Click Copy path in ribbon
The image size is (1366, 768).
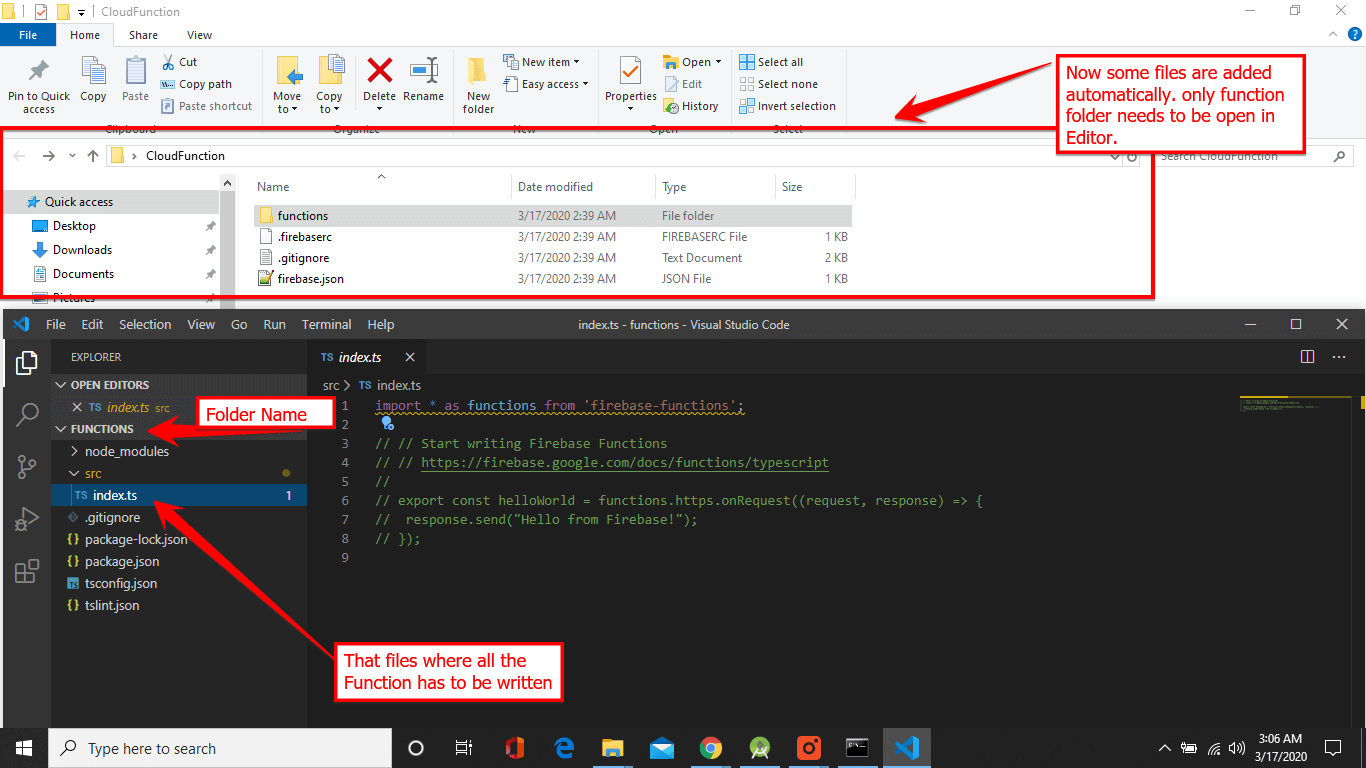tap(196, 84)
